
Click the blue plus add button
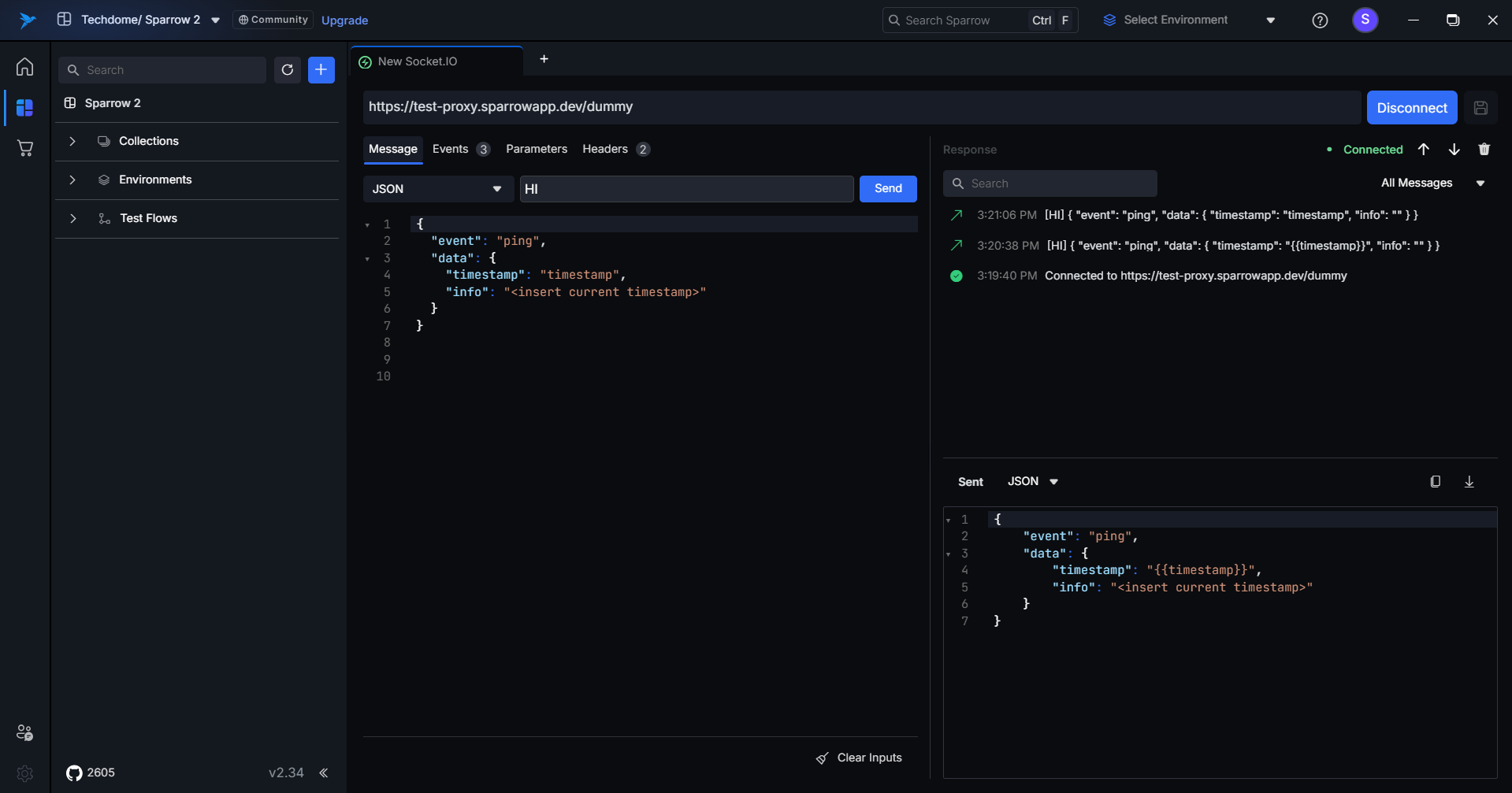[321, 70]
